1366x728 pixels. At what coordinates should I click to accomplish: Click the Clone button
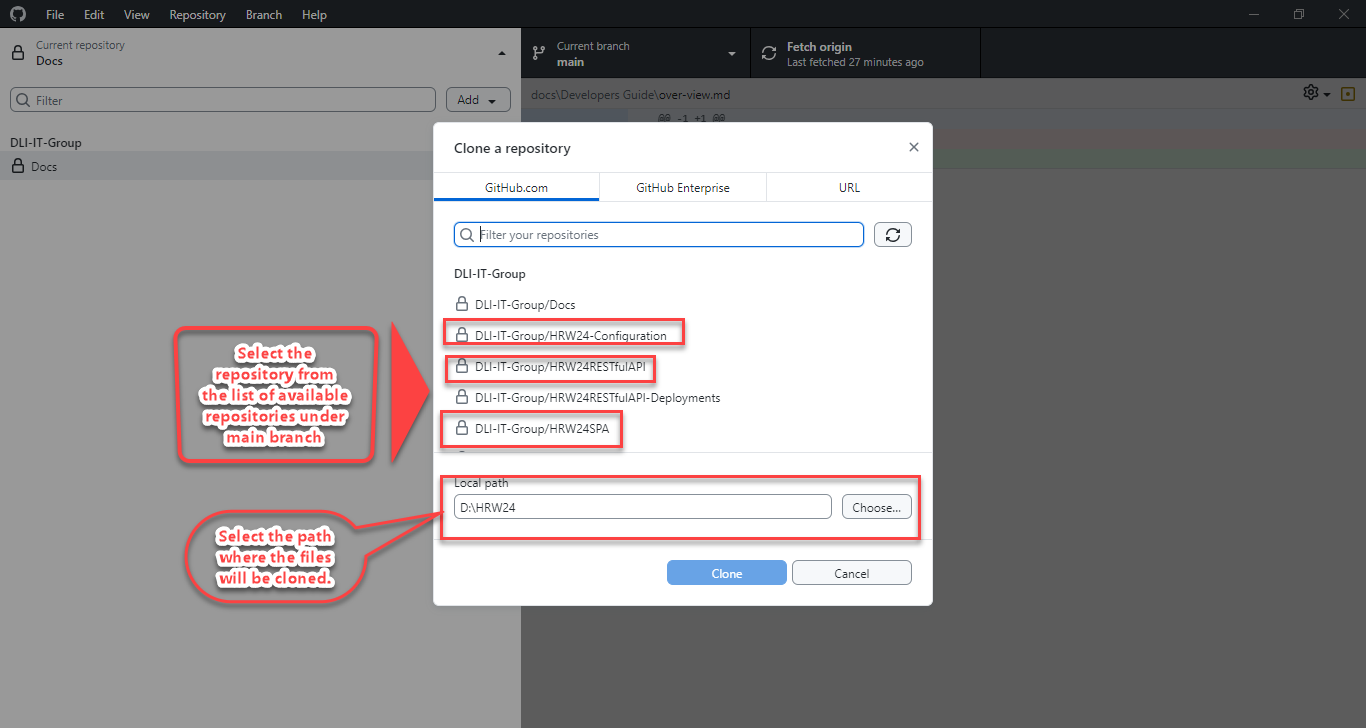(x=727, y=572)
